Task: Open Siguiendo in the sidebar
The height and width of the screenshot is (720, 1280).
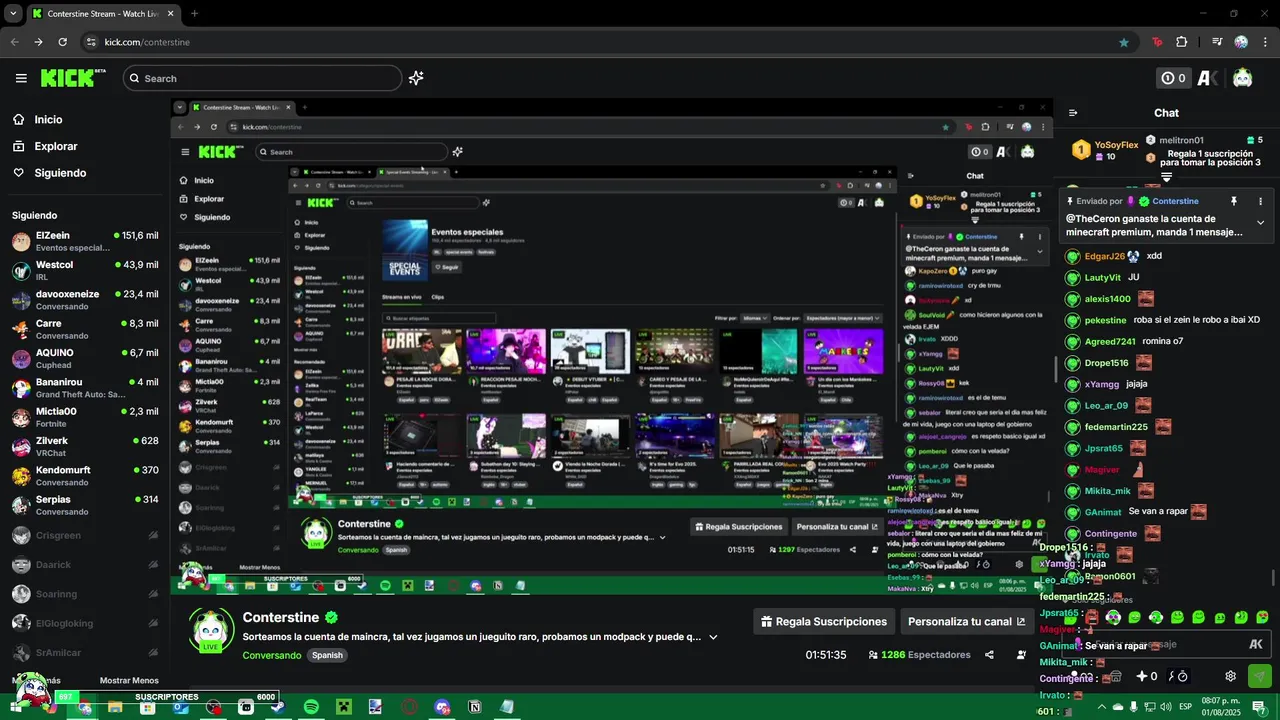Action: coord(60,173)
